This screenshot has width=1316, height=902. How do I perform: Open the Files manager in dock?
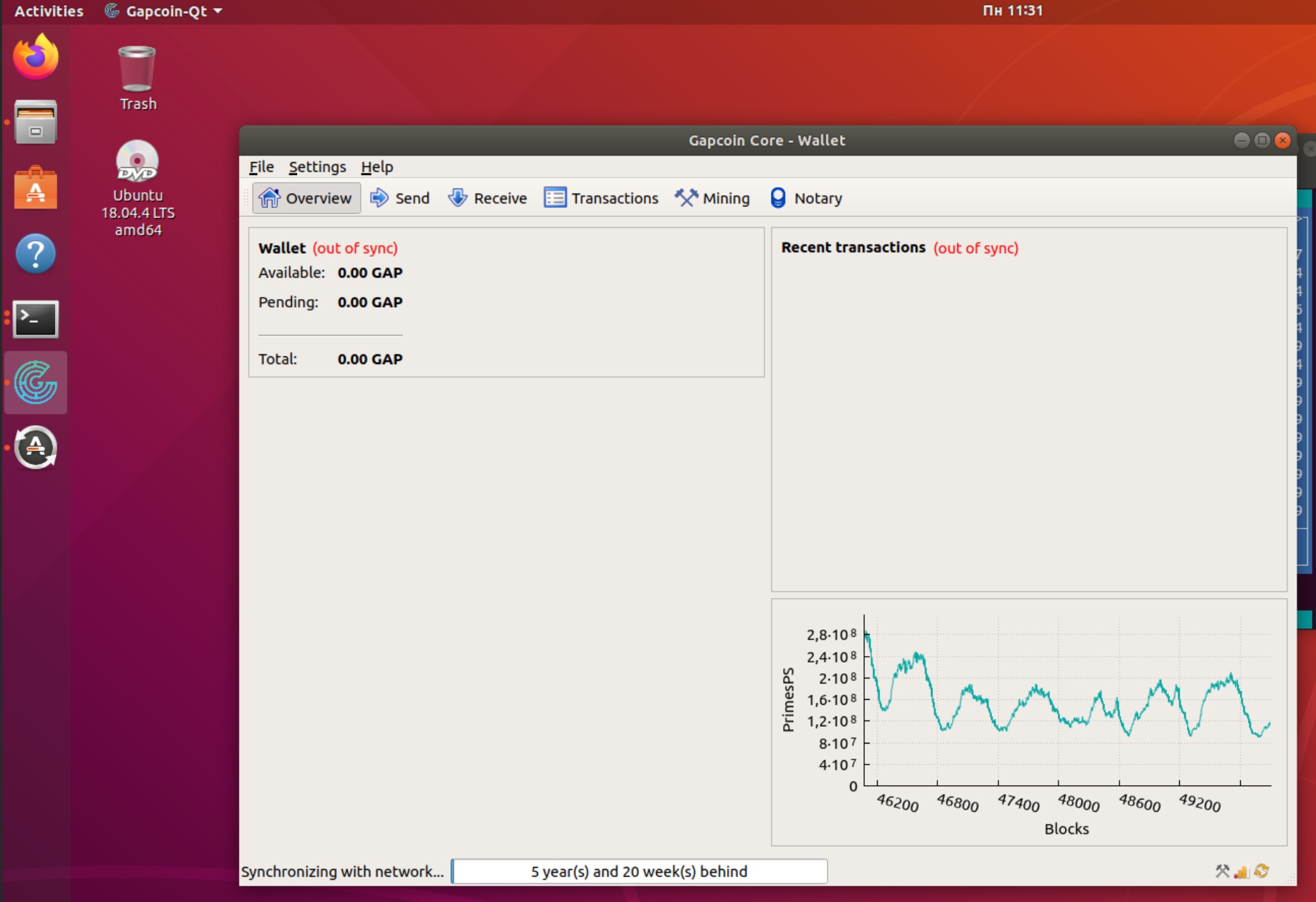pos(35,122)
